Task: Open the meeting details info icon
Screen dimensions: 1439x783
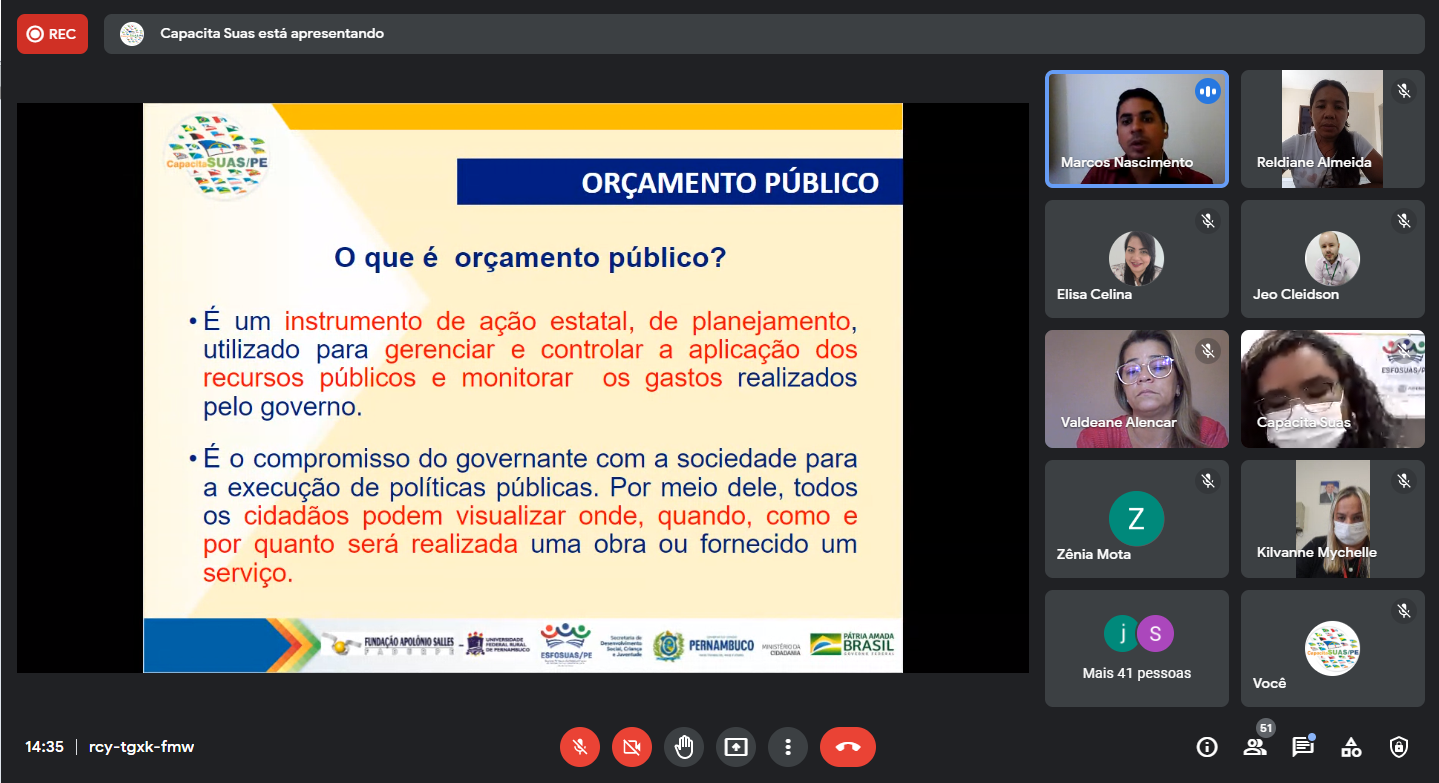Action: 1207,747
